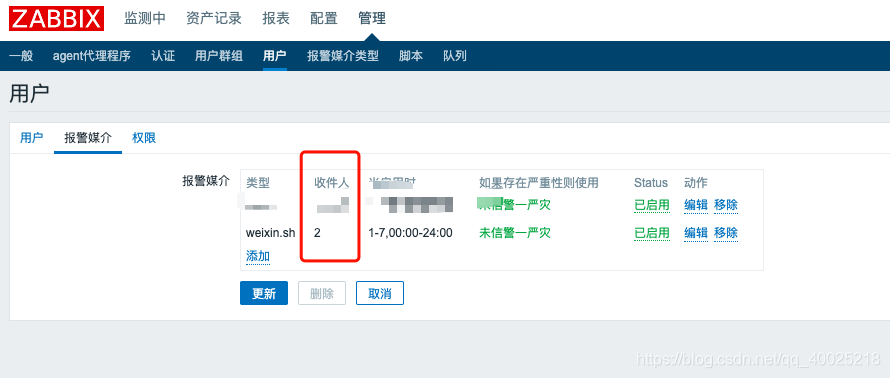This screenshot has width=890, height=378.
Task: Click 移除 for the weixin.sh row
Action: 726,233
